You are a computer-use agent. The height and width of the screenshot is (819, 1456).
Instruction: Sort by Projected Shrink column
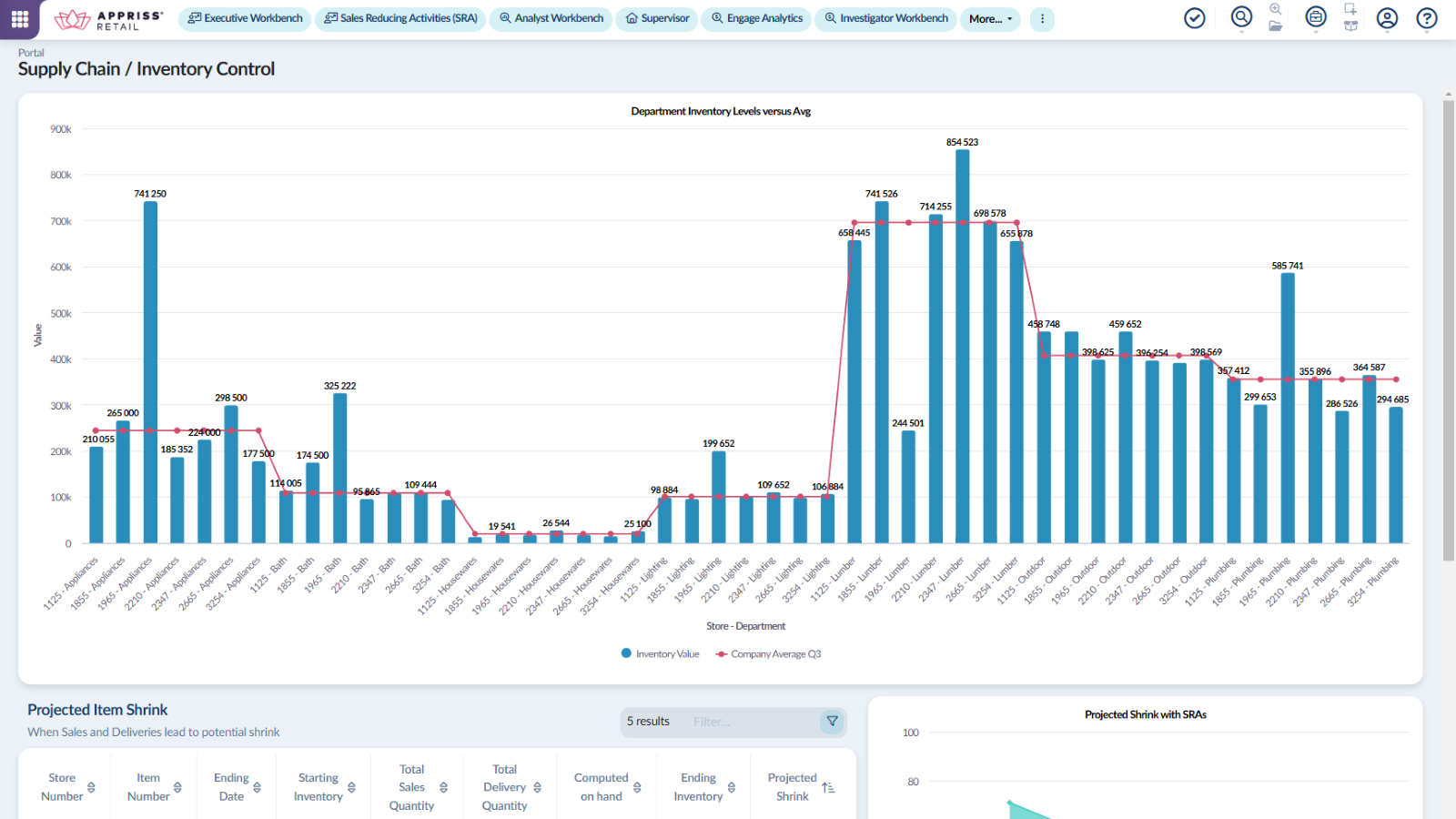click(x=801, y=787)
